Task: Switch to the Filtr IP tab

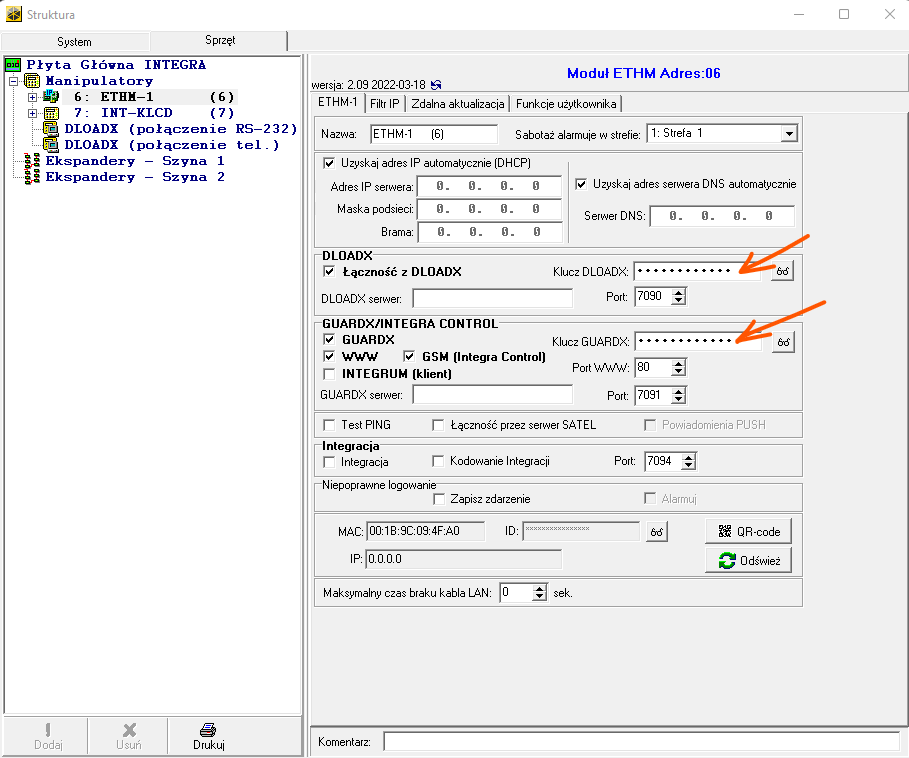Action: (x=385, y=103)
